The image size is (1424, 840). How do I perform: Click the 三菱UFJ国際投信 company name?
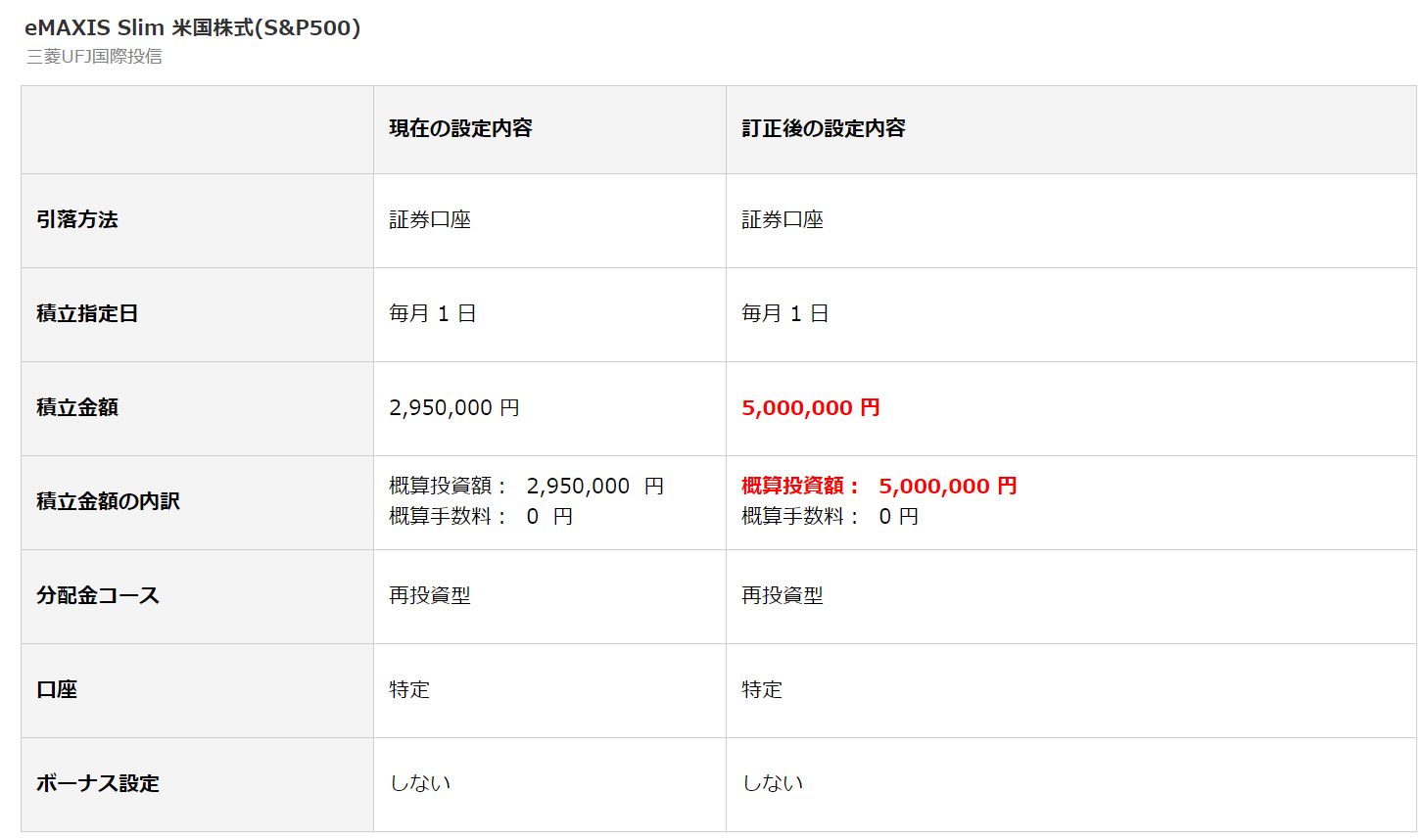click(x=94, y=57)
